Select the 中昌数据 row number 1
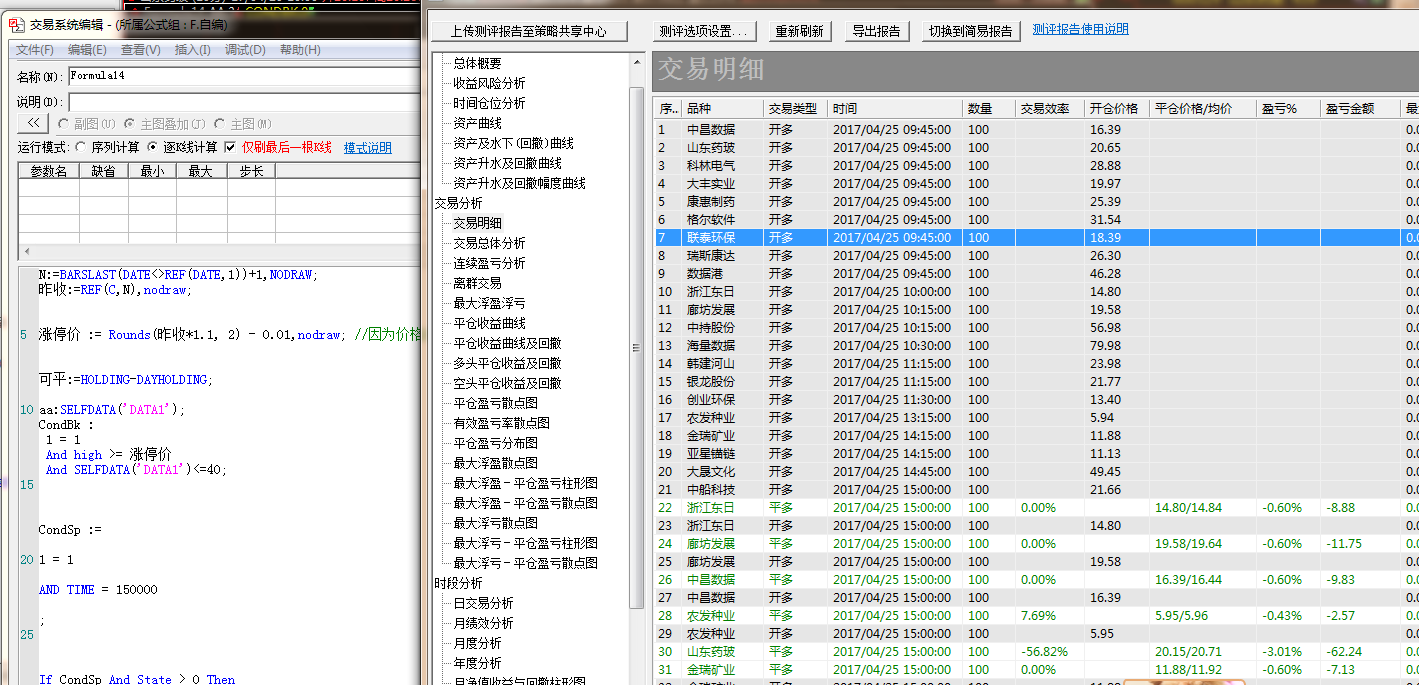Image resolution: width=1419 pixels, height=685 pixels. (x=1036, y=129)
